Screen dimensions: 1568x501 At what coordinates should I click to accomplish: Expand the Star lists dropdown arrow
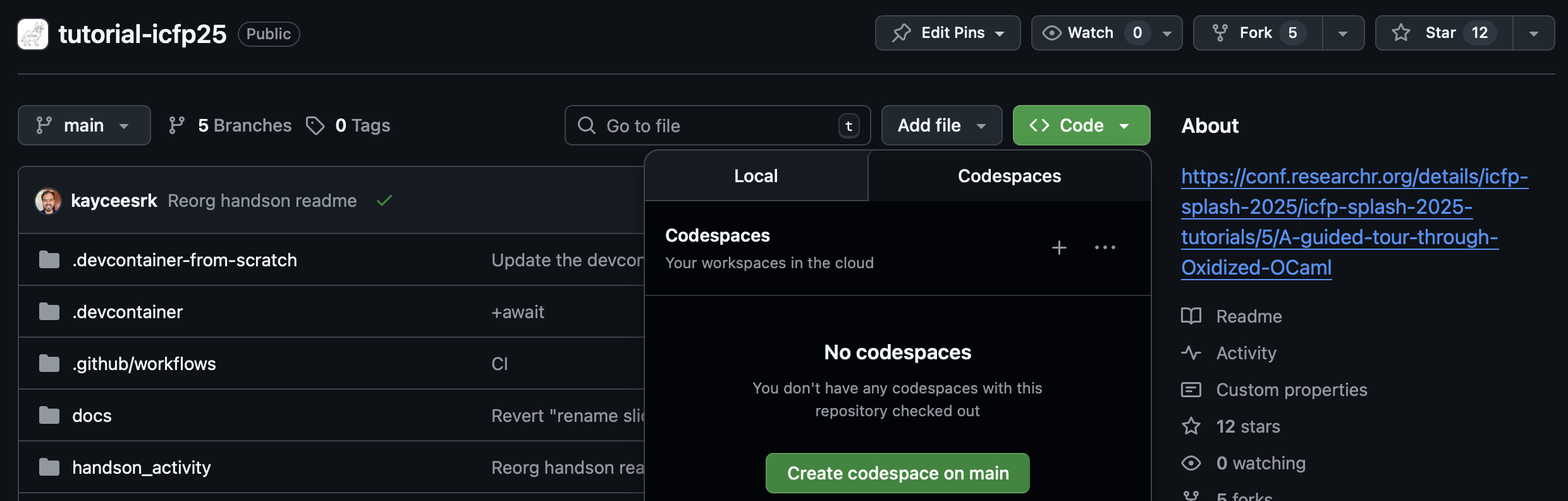click(x=1533, y=34)
